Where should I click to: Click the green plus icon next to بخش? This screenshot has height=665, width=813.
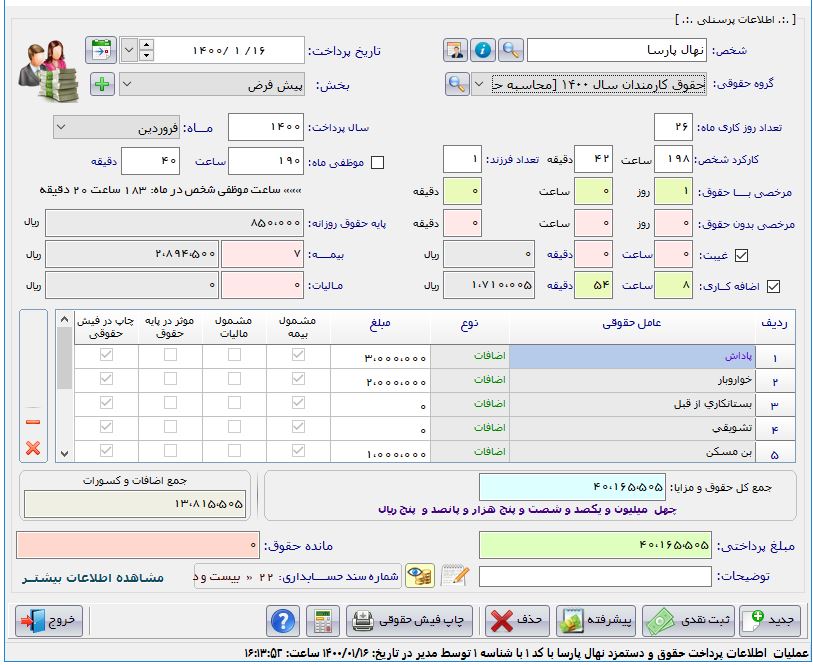click(102, 85)
